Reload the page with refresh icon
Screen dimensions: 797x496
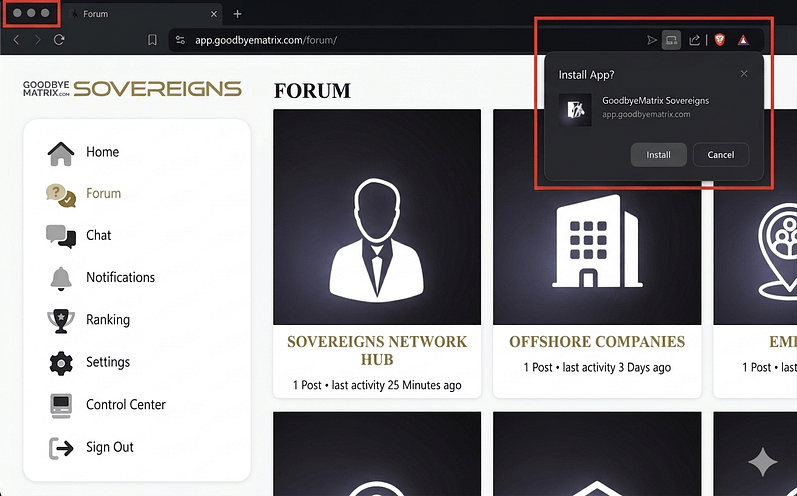point(59,40)
